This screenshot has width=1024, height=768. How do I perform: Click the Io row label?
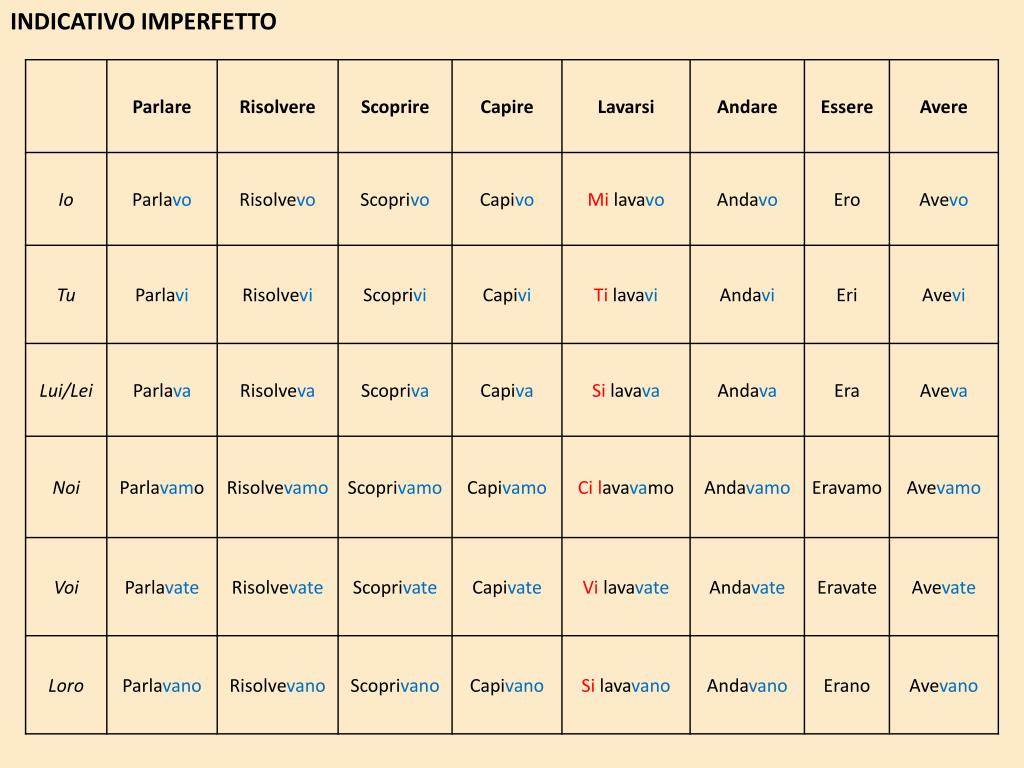coord(66,200)
